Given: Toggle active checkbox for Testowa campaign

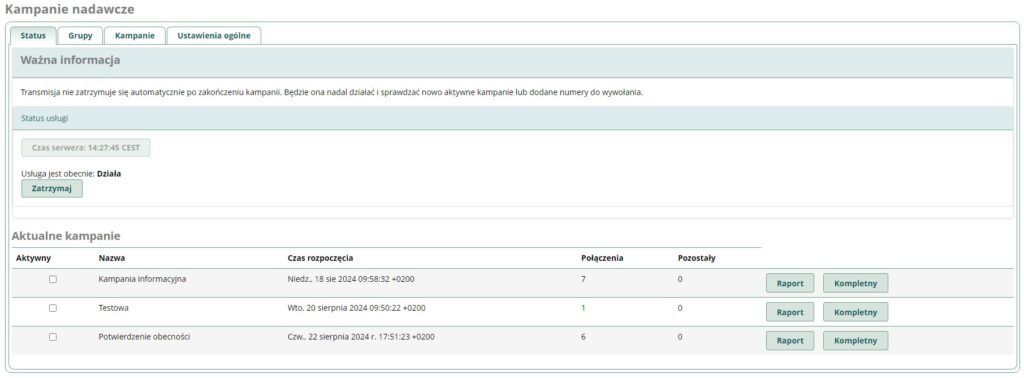Looking at the screenshot, I should coord(53,308).
